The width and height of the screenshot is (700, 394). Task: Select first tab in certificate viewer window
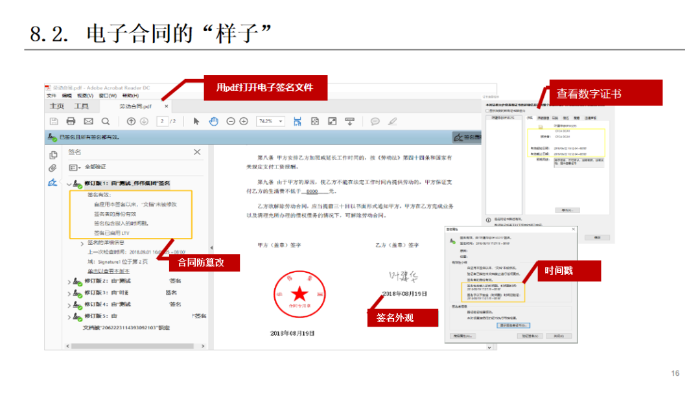pos(530,118)
